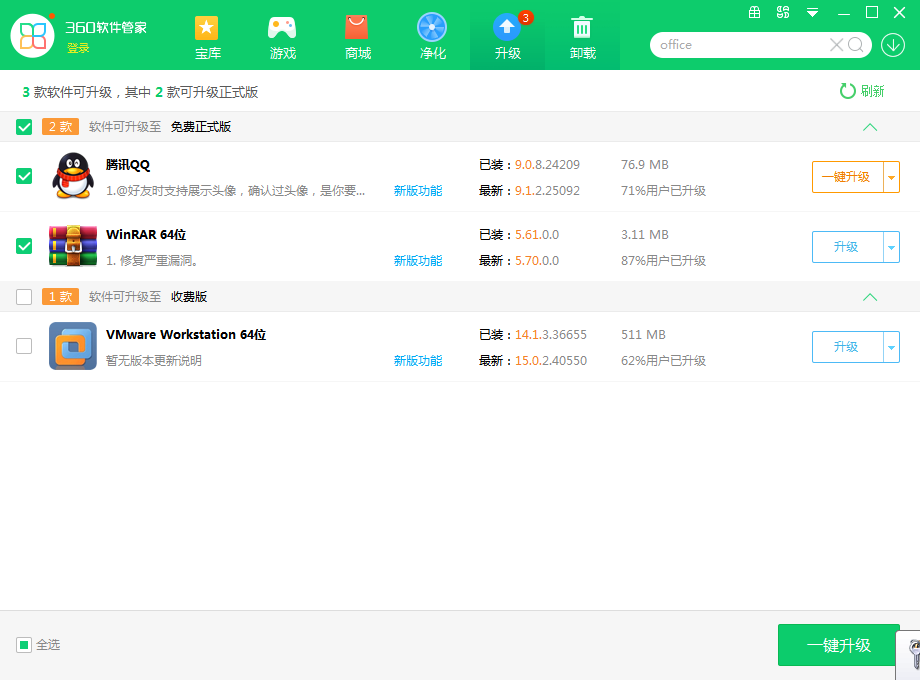Click 刷新 to refresh the upgrade list

[x=861, y=91]
